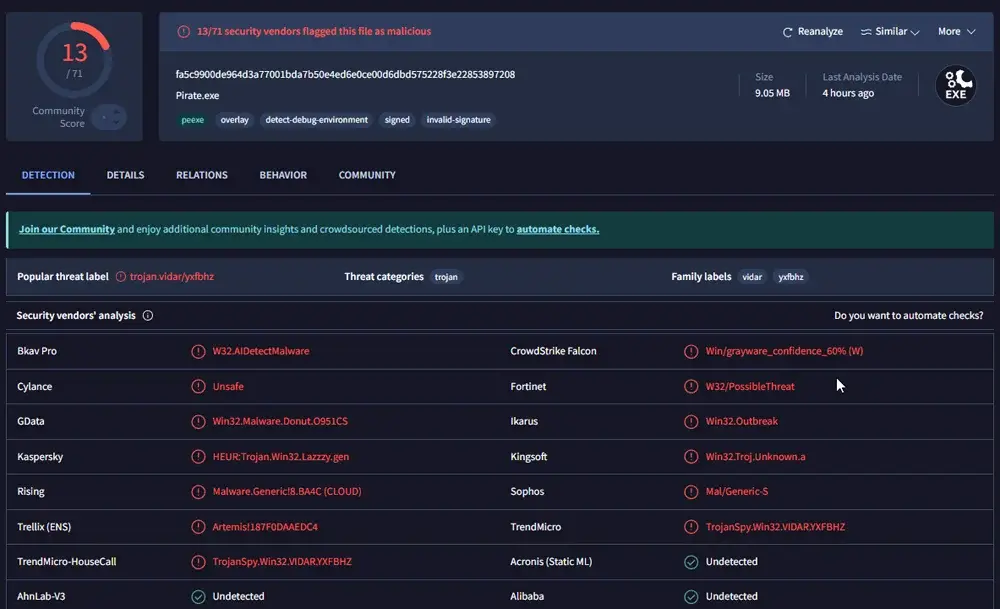This screenshot has height=609, width=1000.
Task: Click the 9.05 MB size value
Action: tap(772, 93)
